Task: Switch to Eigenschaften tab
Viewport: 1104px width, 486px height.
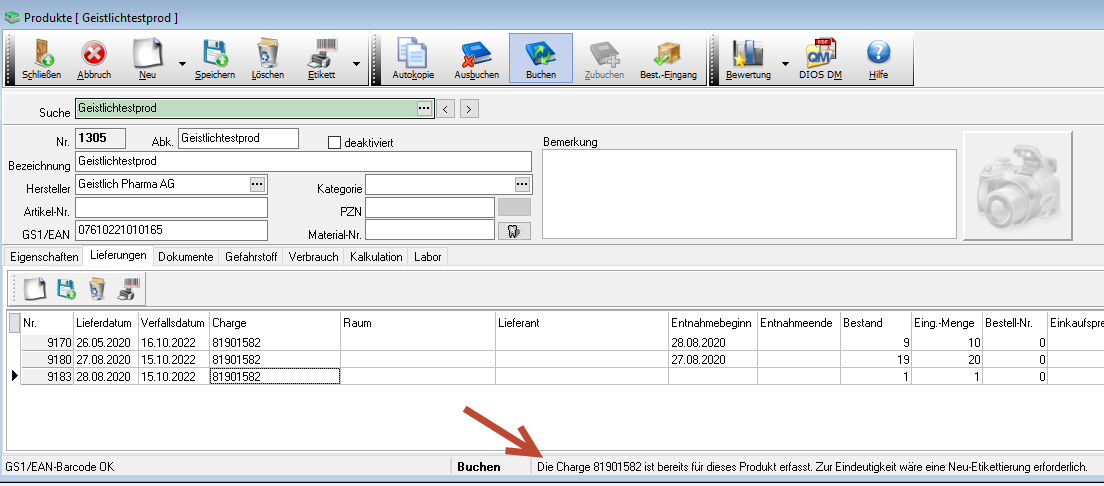Action: (x=44, y=257)
